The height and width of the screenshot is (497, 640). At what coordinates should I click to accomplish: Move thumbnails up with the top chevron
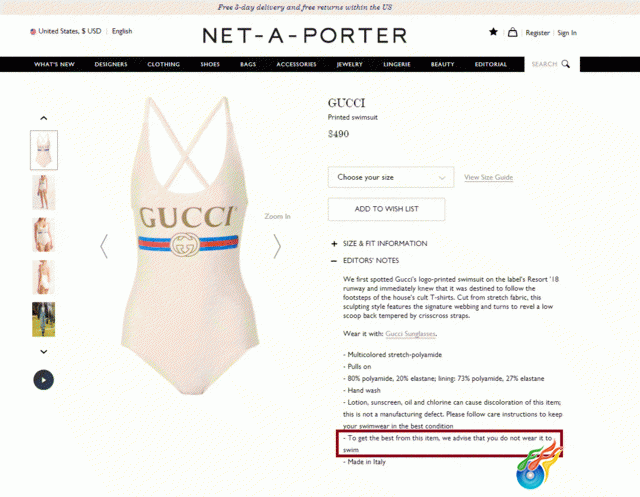point(44,118)
